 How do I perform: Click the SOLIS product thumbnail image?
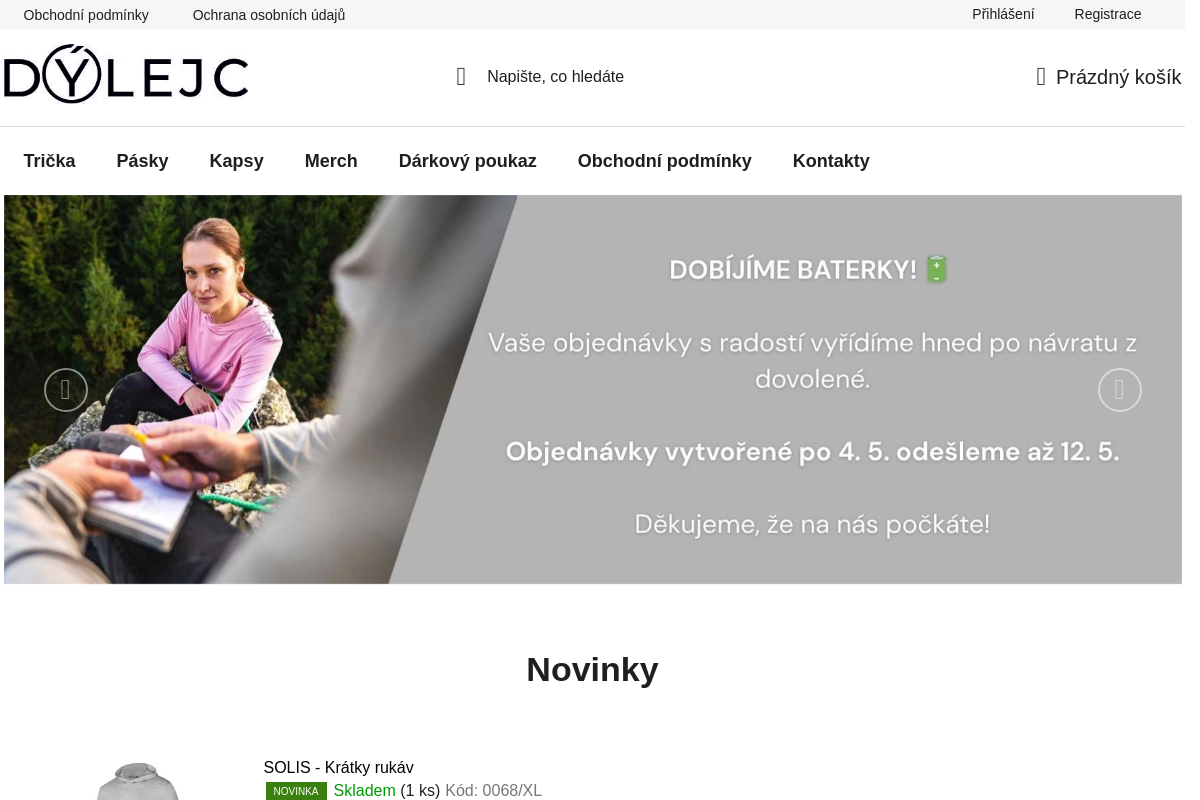pos(138,781)
